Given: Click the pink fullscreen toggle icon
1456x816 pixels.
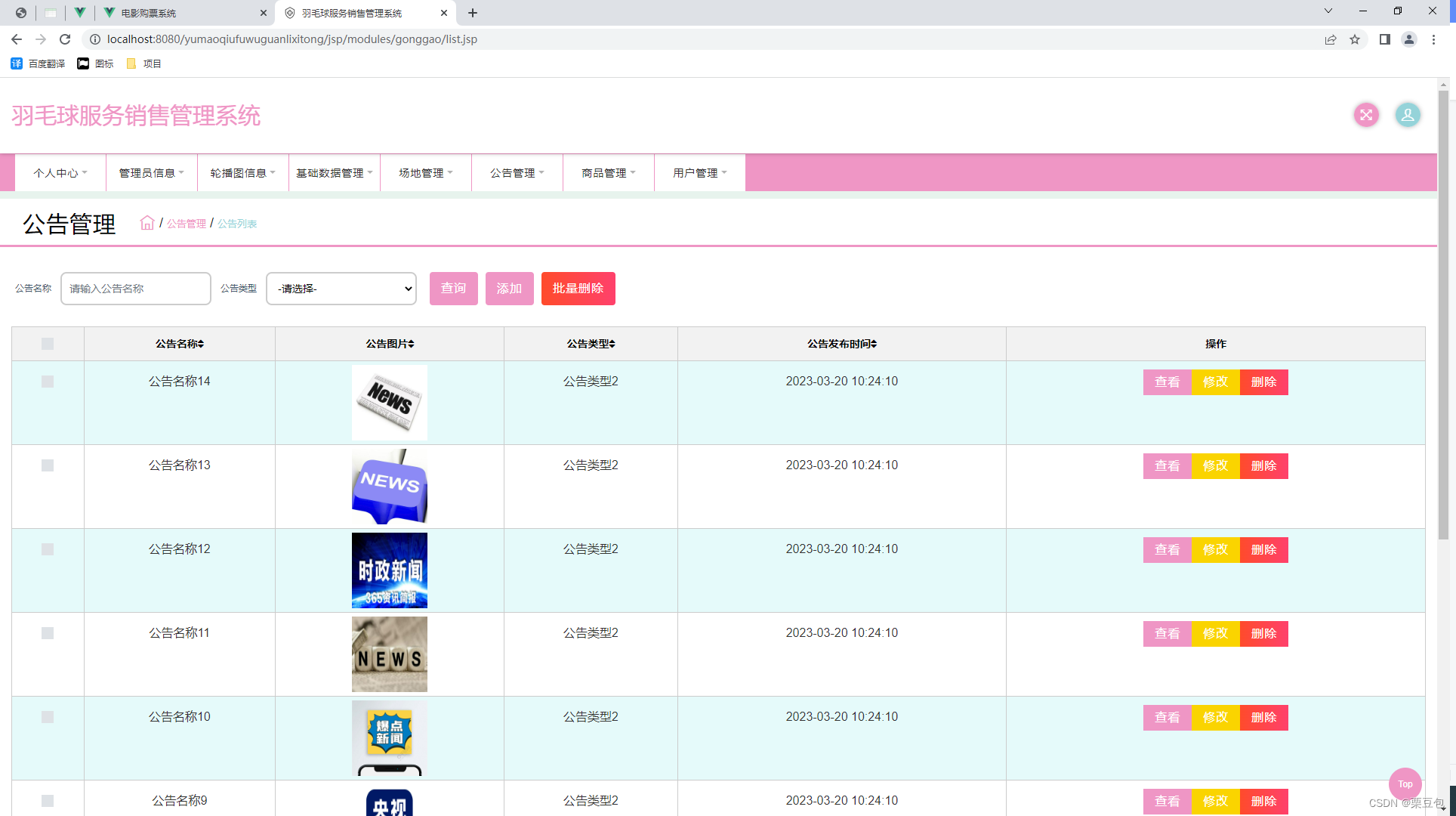Looking at the screenshot, I should tap(1365, 115).
